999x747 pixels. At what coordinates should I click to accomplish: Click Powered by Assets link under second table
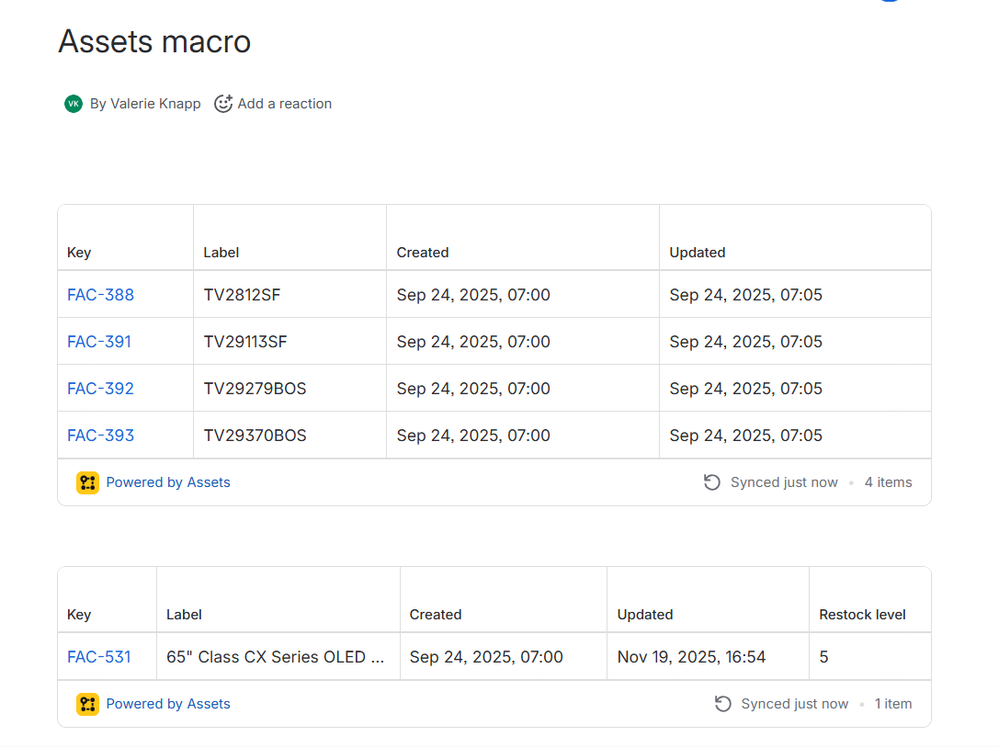tap(168, 704)
